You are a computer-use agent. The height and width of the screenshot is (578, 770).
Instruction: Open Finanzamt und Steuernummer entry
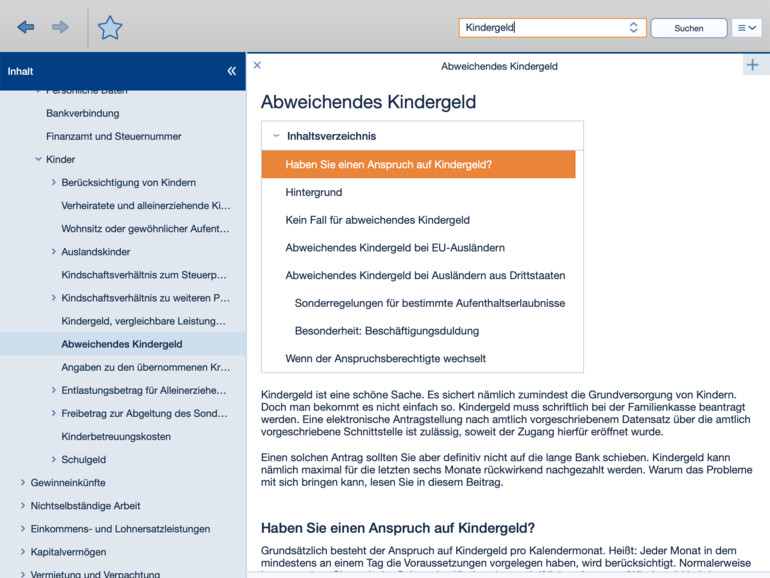[113, 137]
